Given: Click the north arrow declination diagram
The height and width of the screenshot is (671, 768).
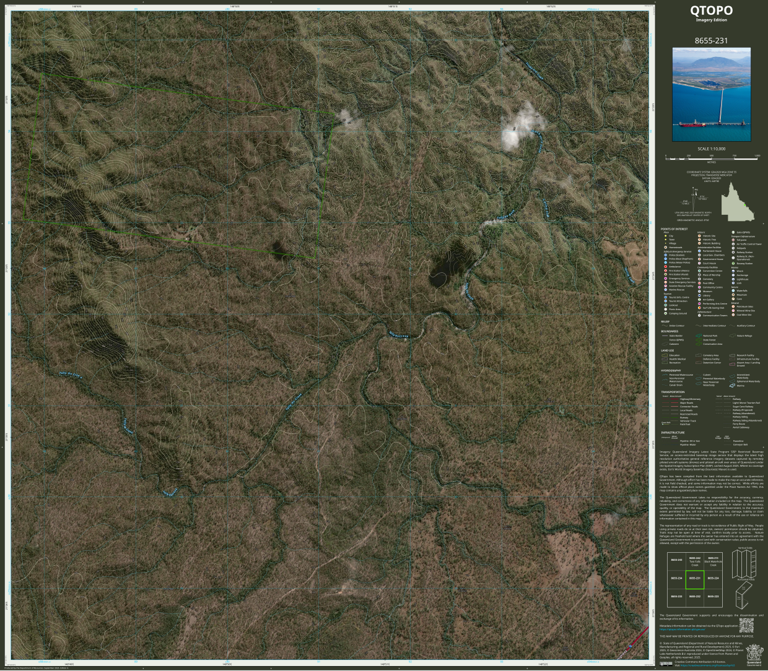Looking at the screenshot, I should 695,198.
